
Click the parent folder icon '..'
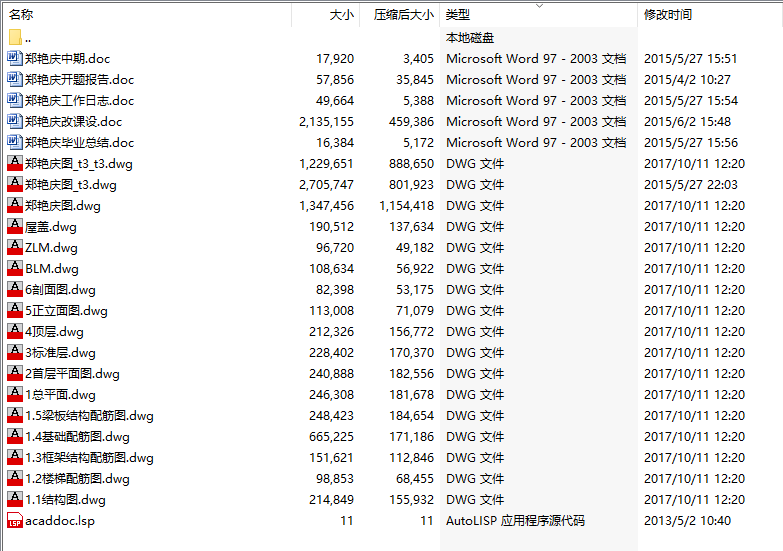point(15,37)
